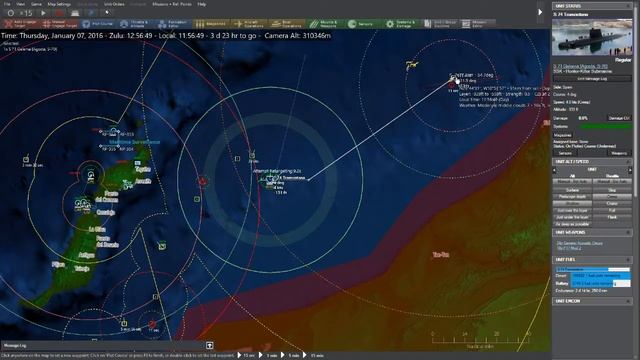Viewport: 640px width, 360px height.
Task: Open the Mounts & Weapons toolbar button
Action: pos(325,24)
